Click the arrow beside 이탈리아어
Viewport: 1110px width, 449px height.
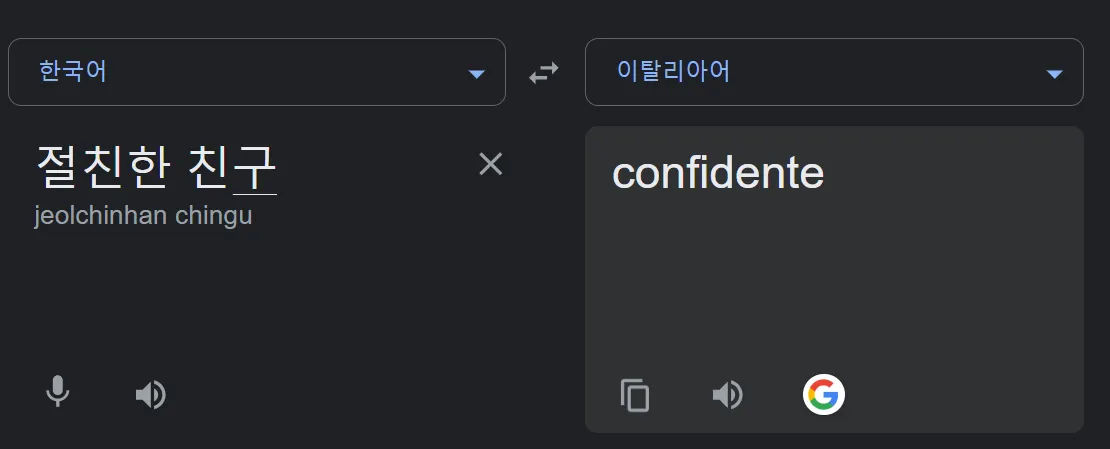click(x=1054, y=74)
